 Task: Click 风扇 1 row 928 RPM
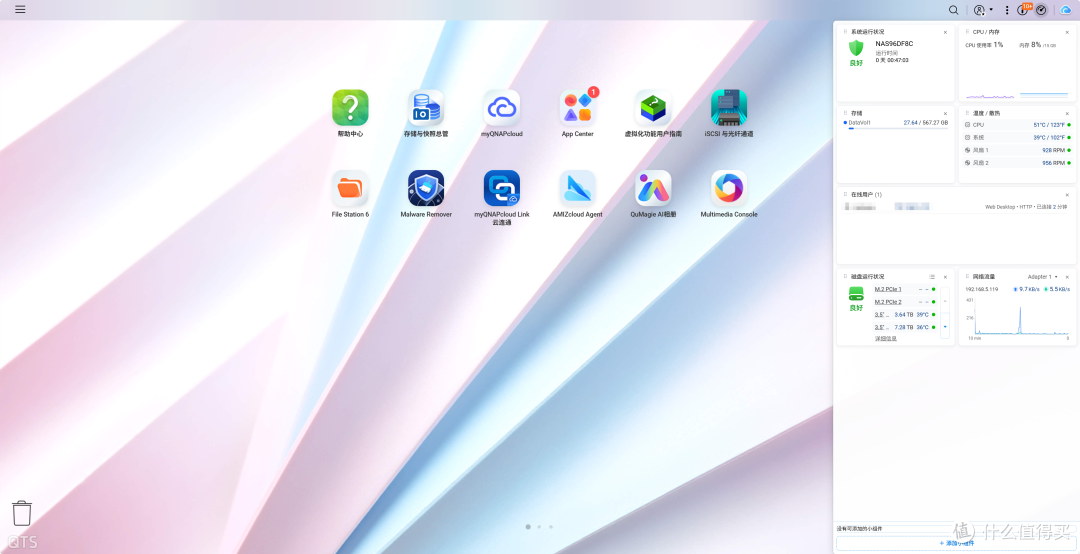pyautogui.click(x=1017, y=150)
